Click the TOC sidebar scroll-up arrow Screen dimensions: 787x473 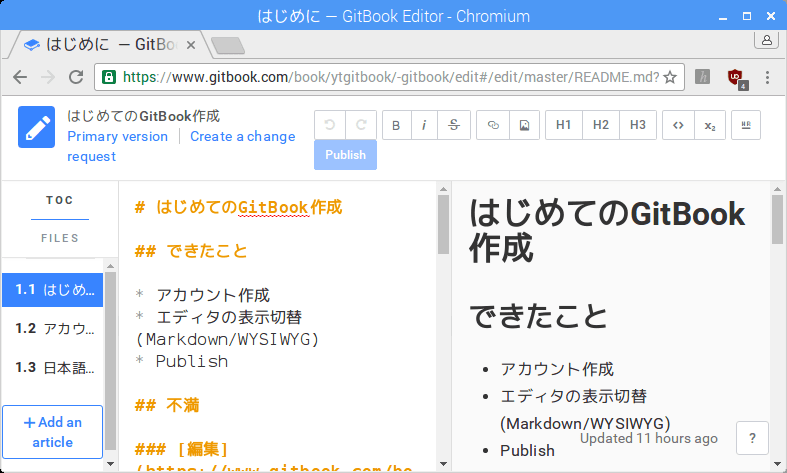point(110,266)
